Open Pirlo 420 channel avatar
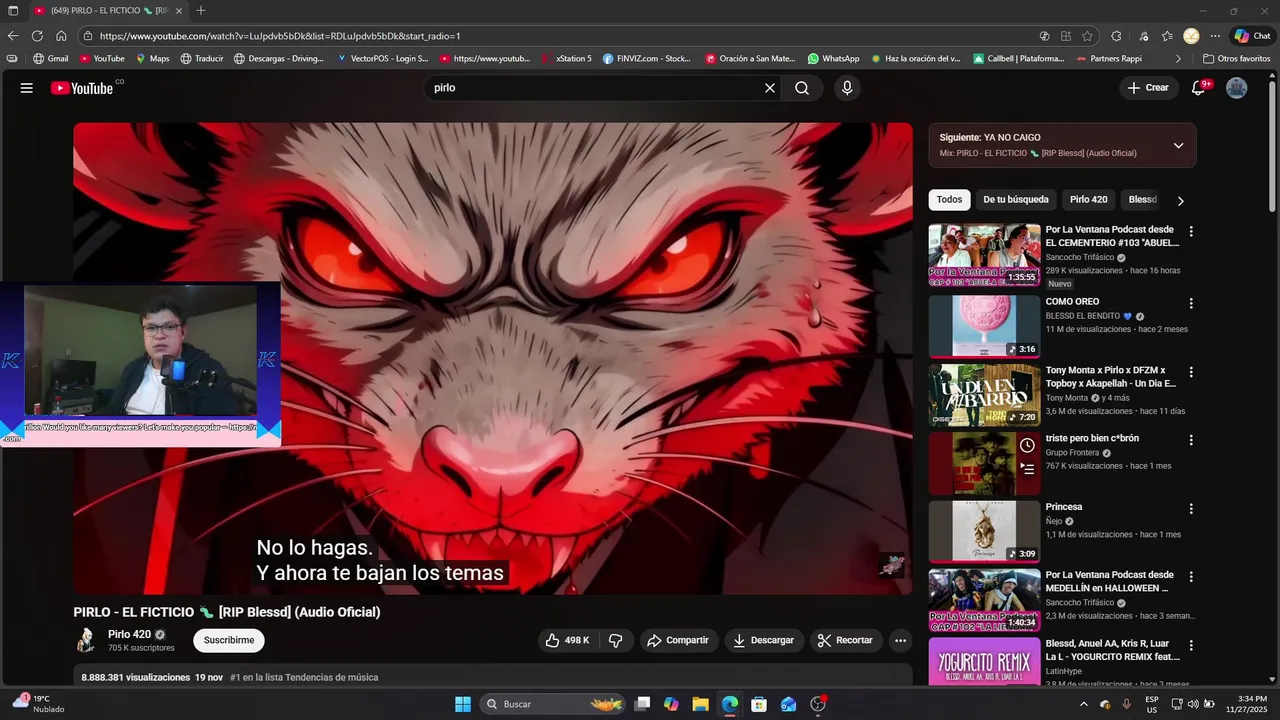Screen dimensions: 1280x720 pyautogui.click(x=87, y=640)
